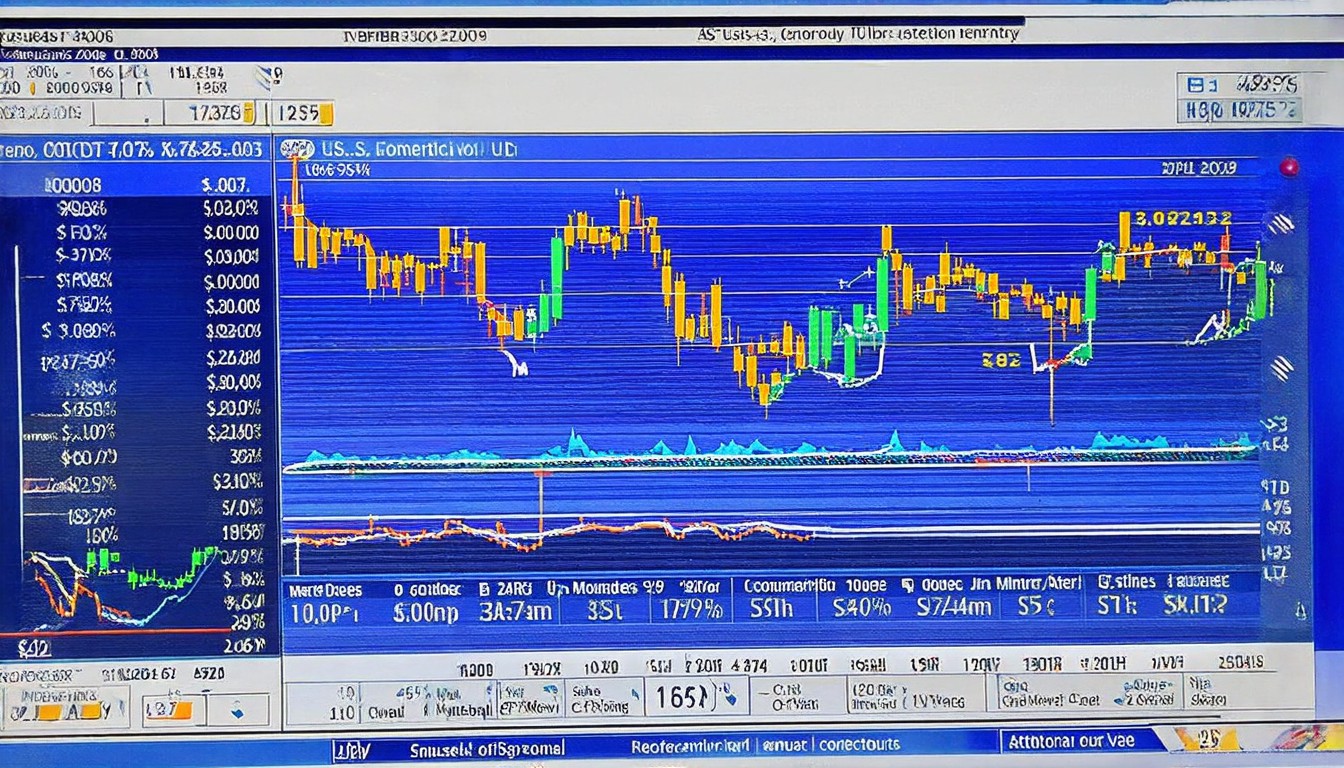
Task: Select the 165 field in bottom toolbar
Action: 696,696
